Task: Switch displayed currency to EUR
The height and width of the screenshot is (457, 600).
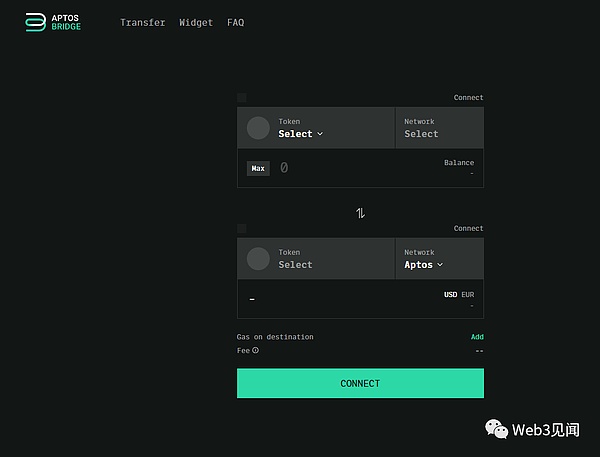Action: [467, 295]
